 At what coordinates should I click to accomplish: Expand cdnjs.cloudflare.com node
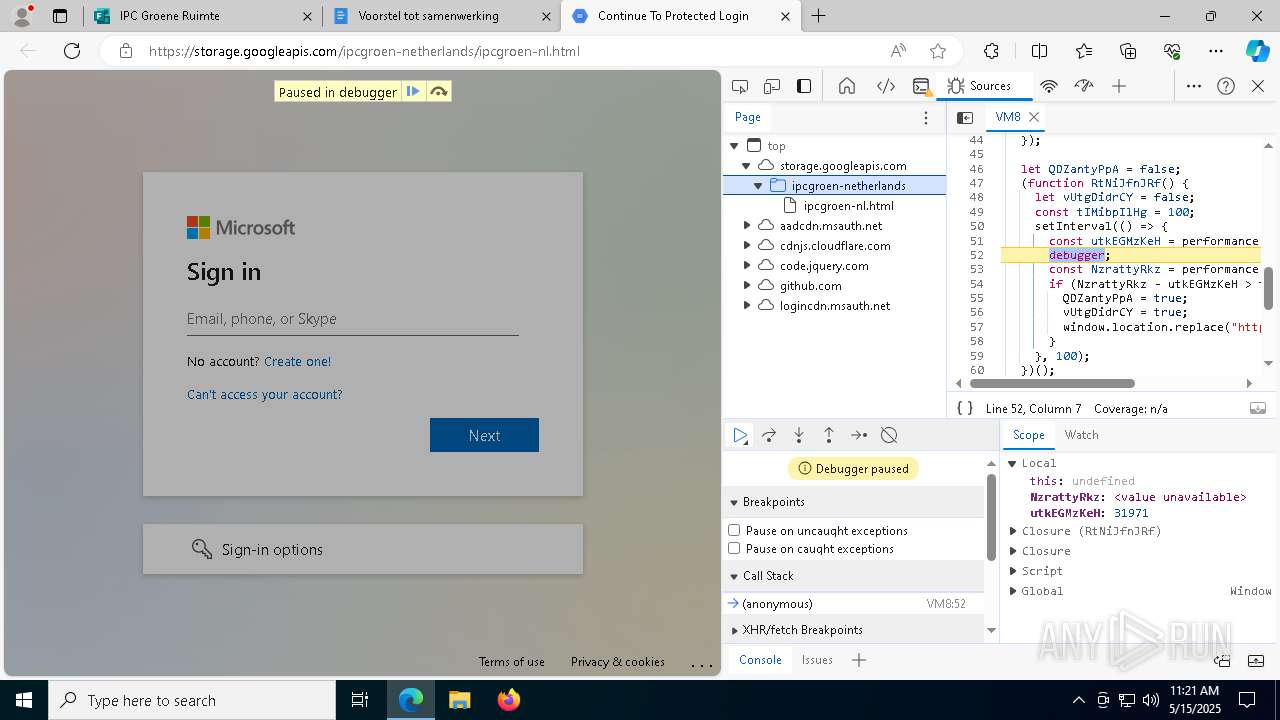(747, 246)
